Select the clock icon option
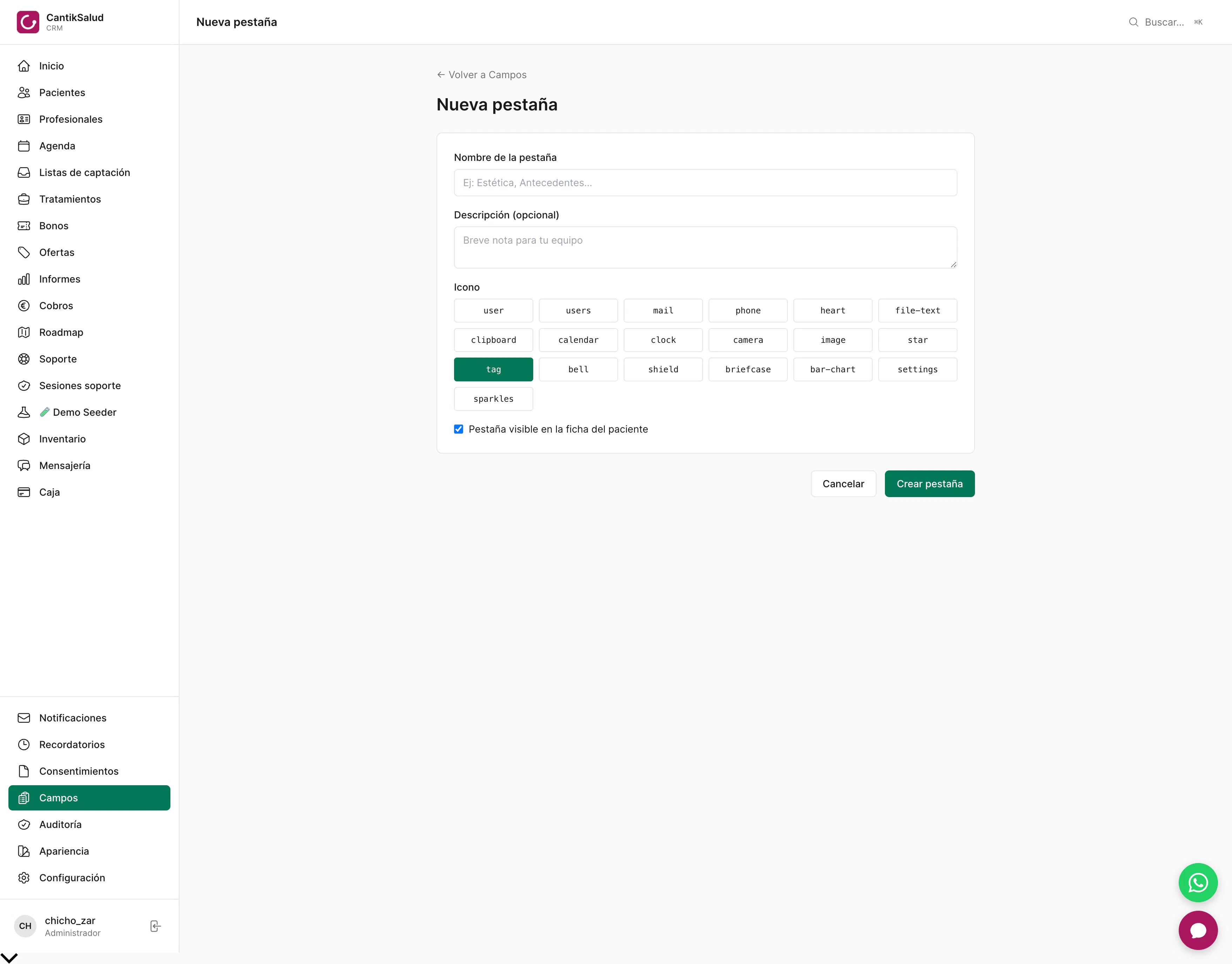The width and height of the screenshot is (1232, 964). 663,340
